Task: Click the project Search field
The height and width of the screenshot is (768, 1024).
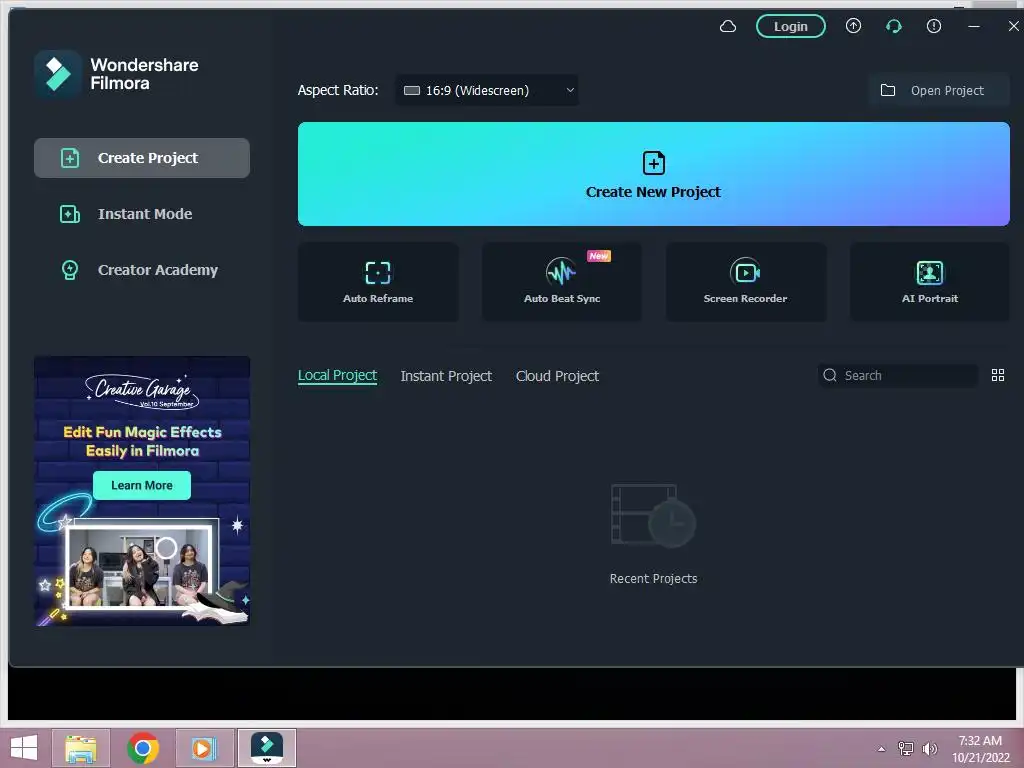Action: click(x=898, y=376)
